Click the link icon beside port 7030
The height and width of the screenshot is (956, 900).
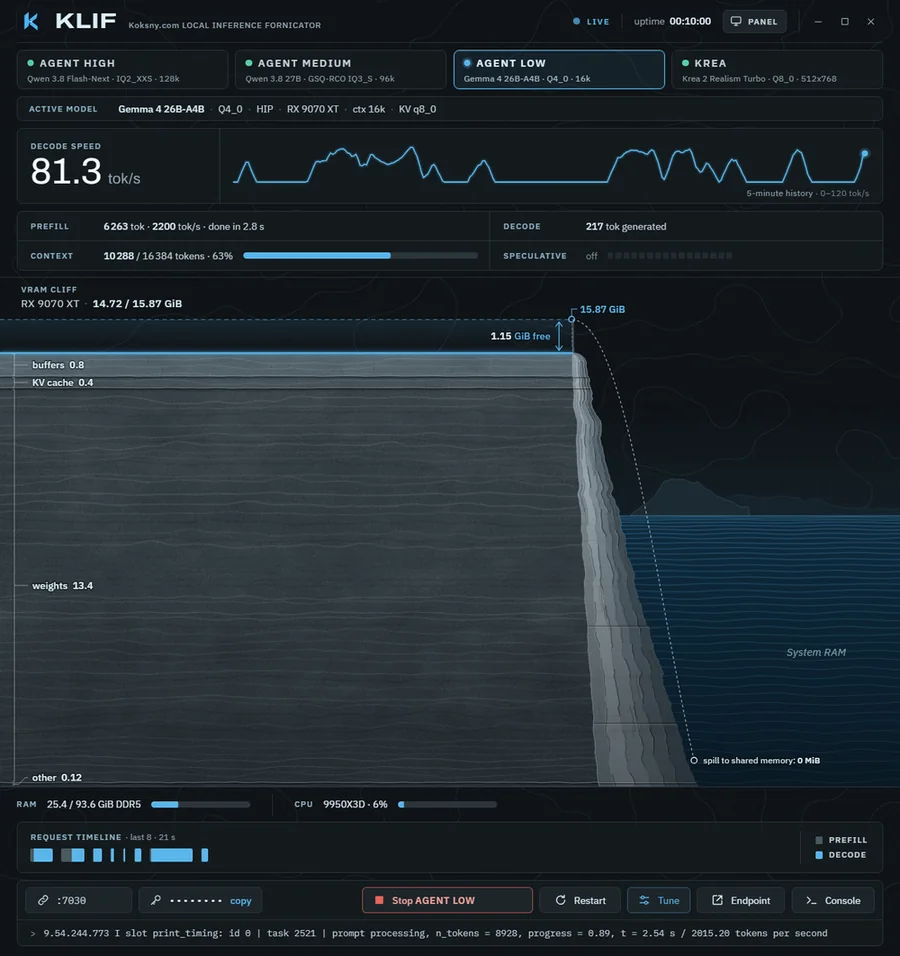pos(43,901)
